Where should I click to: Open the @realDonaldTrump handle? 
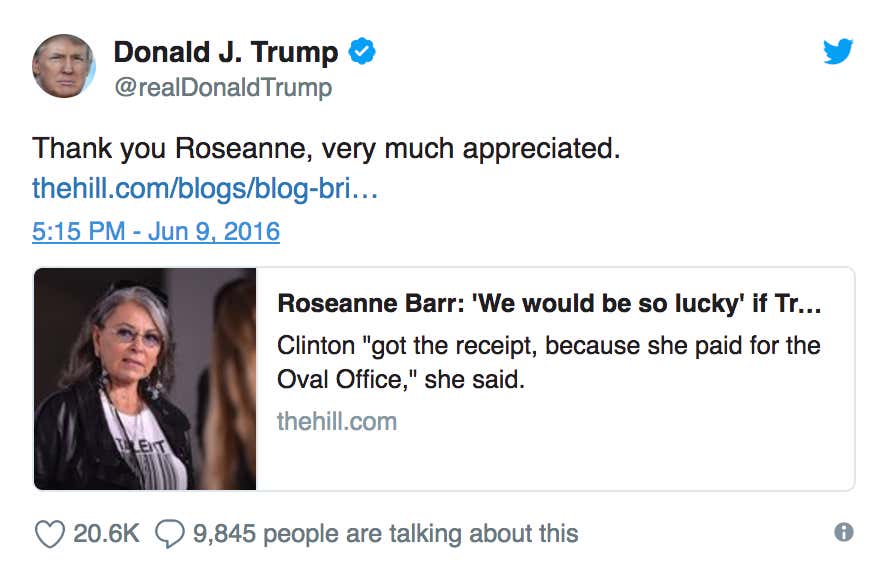223,87
